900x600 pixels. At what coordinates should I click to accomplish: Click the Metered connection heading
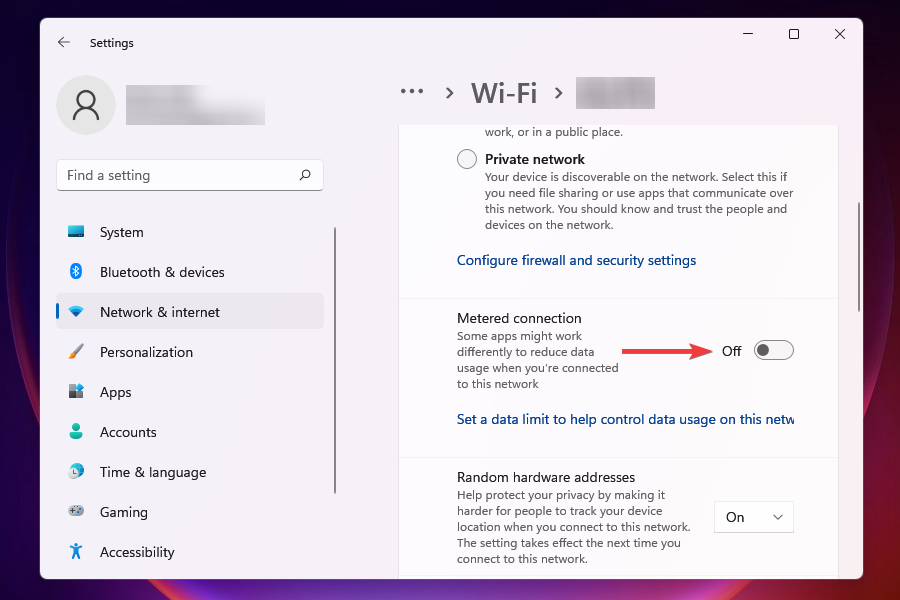pyautogui.click(x=519, y=318)
